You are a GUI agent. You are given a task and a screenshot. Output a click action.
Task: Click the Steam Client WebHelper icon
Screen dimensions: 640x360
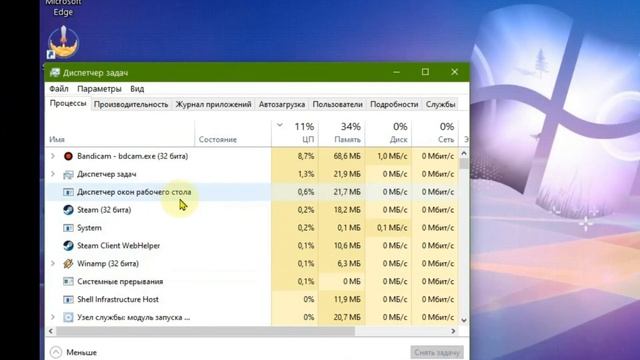(68, 246)
